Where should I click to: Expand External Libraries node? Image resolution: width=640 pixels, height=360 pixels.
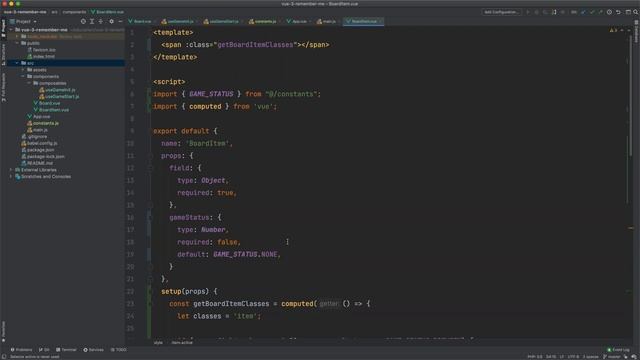(x=11, y=170)
